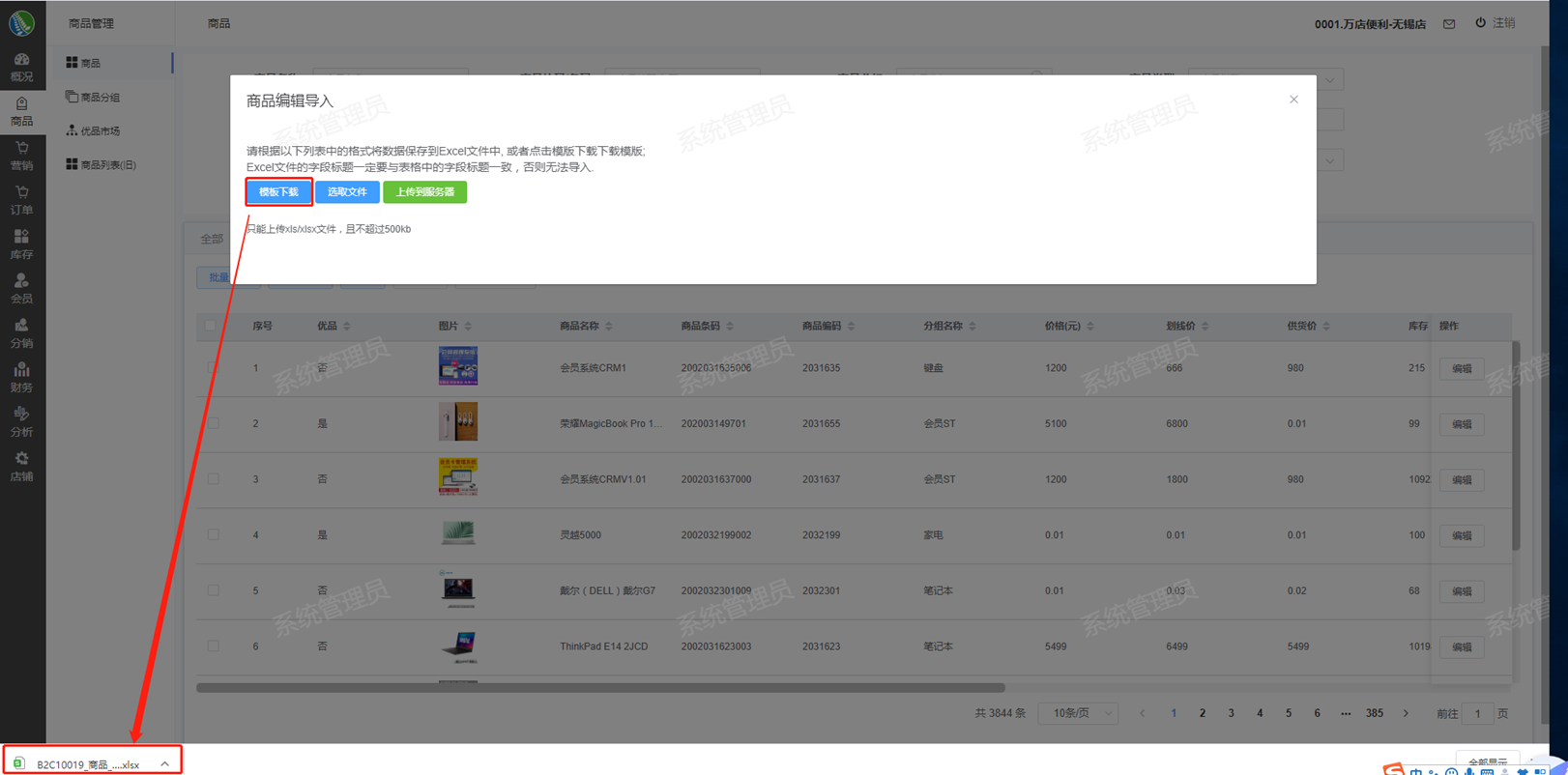Check the box for ThinkPad E14 2JCD row
This screenshot has width=1568, height=775.
(x=213, y=646)
